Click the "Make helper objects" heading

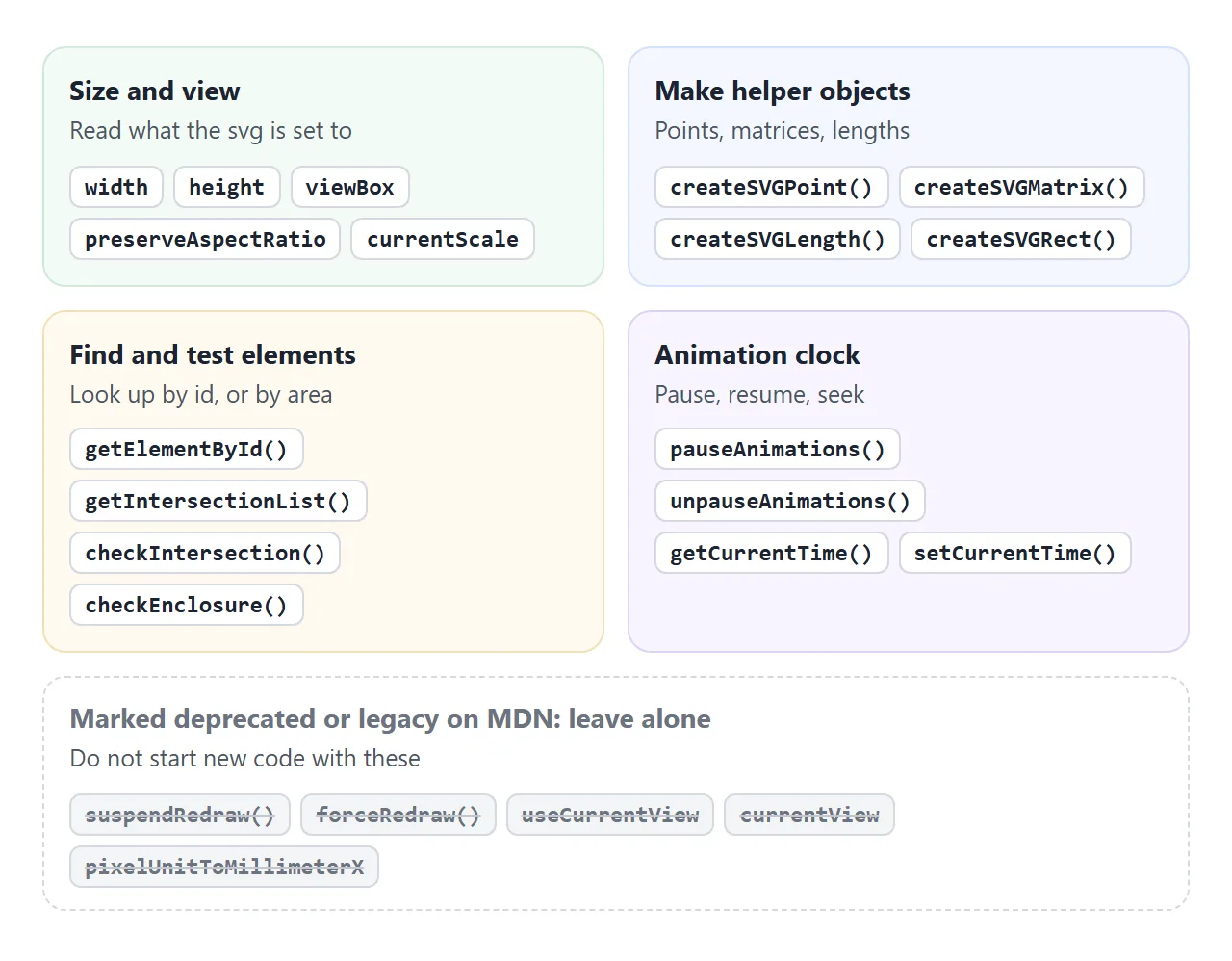[783, 91]
